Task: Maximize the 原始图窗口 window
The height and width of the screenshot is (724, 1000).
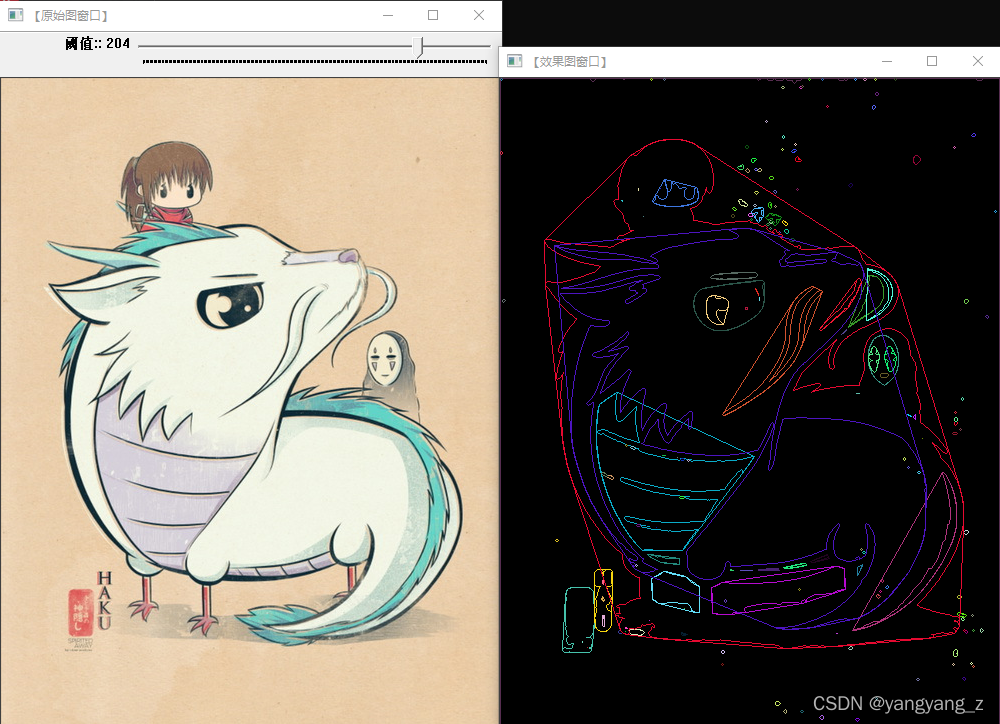Action: click(x=433, y=15)
